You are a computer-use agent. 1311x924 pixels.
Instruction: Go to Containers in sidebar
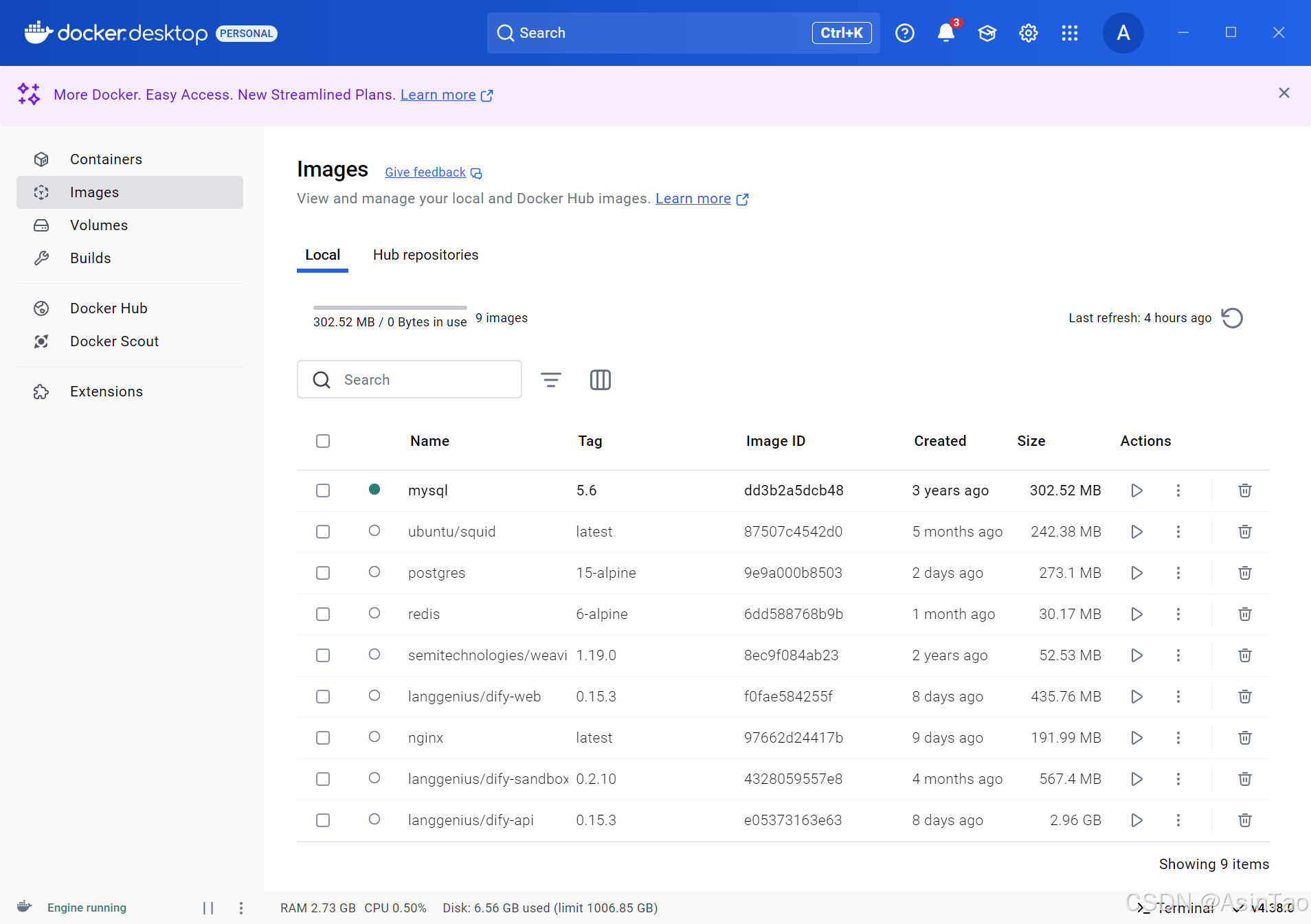point(130,159)
